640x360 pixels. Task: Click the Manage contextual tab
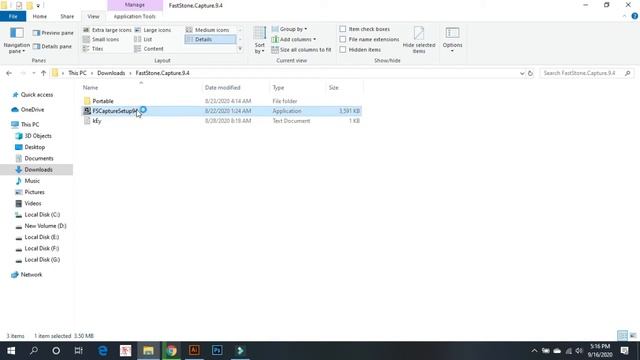pos(135,5)
